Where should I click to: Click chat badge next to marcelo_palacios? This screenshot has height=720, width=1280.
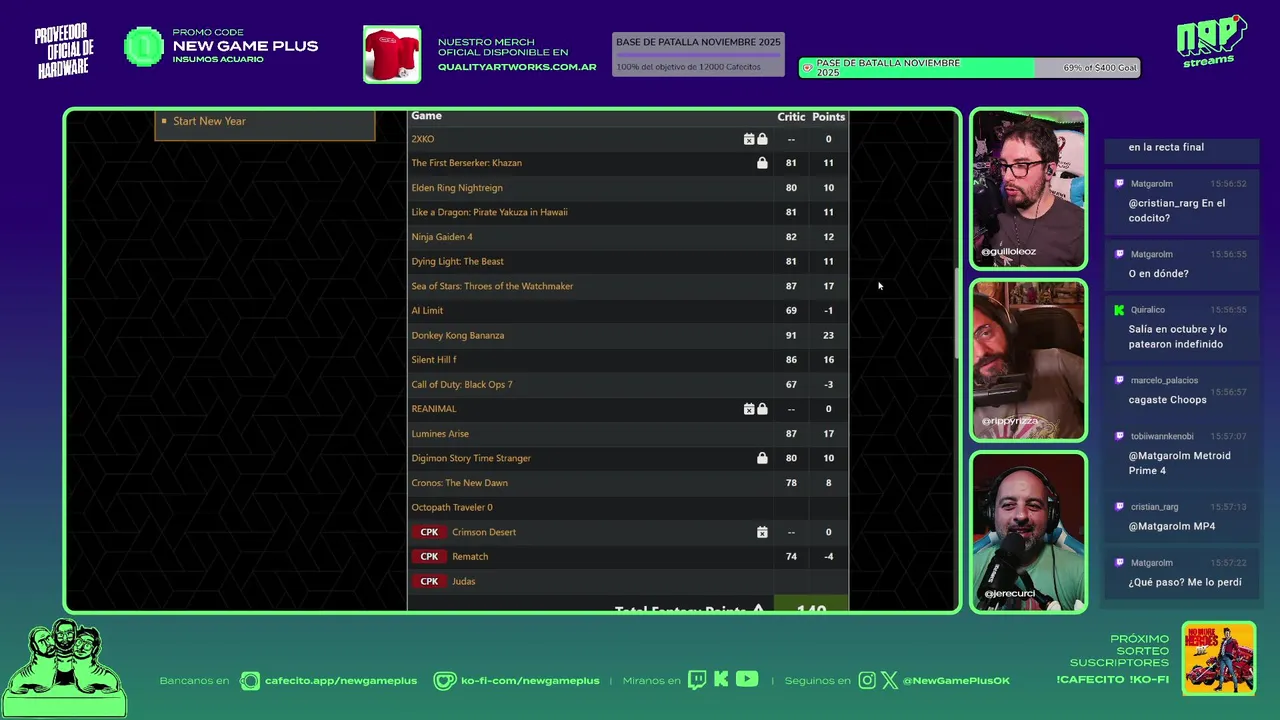click(1119, 380)
